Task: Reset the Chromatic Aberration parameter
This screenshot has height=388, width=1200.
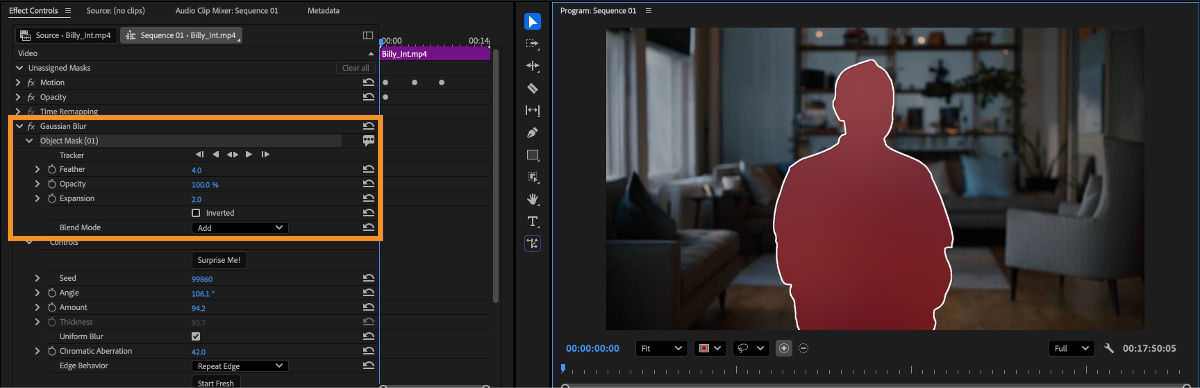Action: pyautogui.click(x=368, y=351)
